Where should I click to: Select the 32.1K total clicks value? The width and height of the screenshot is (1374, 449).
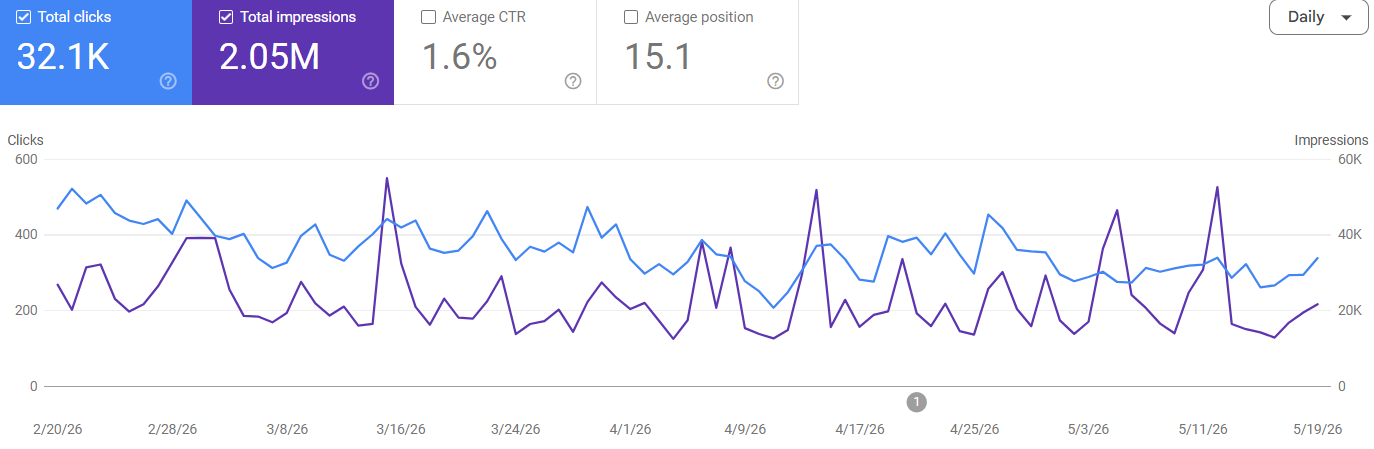tap(63, 57)
